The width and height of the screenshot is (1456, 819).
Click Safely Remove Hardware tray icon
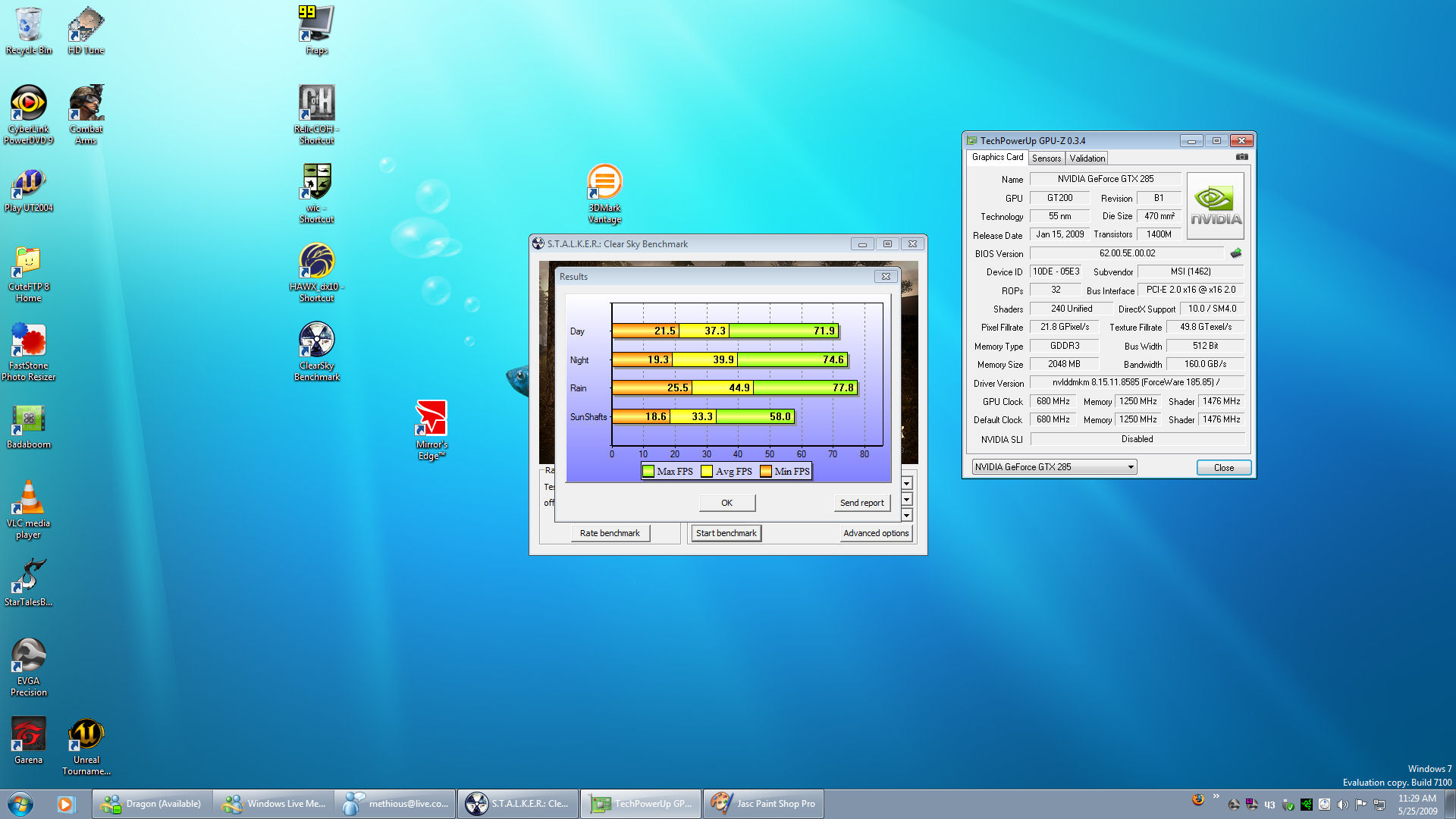click(x=1288, y=805)
